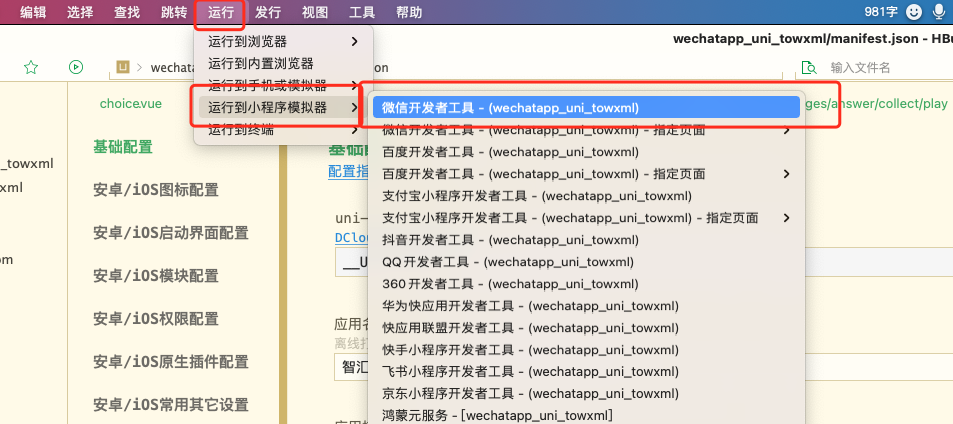Image resolution: width=953 pixels, height=424 pixels.
Task: Open the 帮助 menu
Action: click(x=409, y=12)
